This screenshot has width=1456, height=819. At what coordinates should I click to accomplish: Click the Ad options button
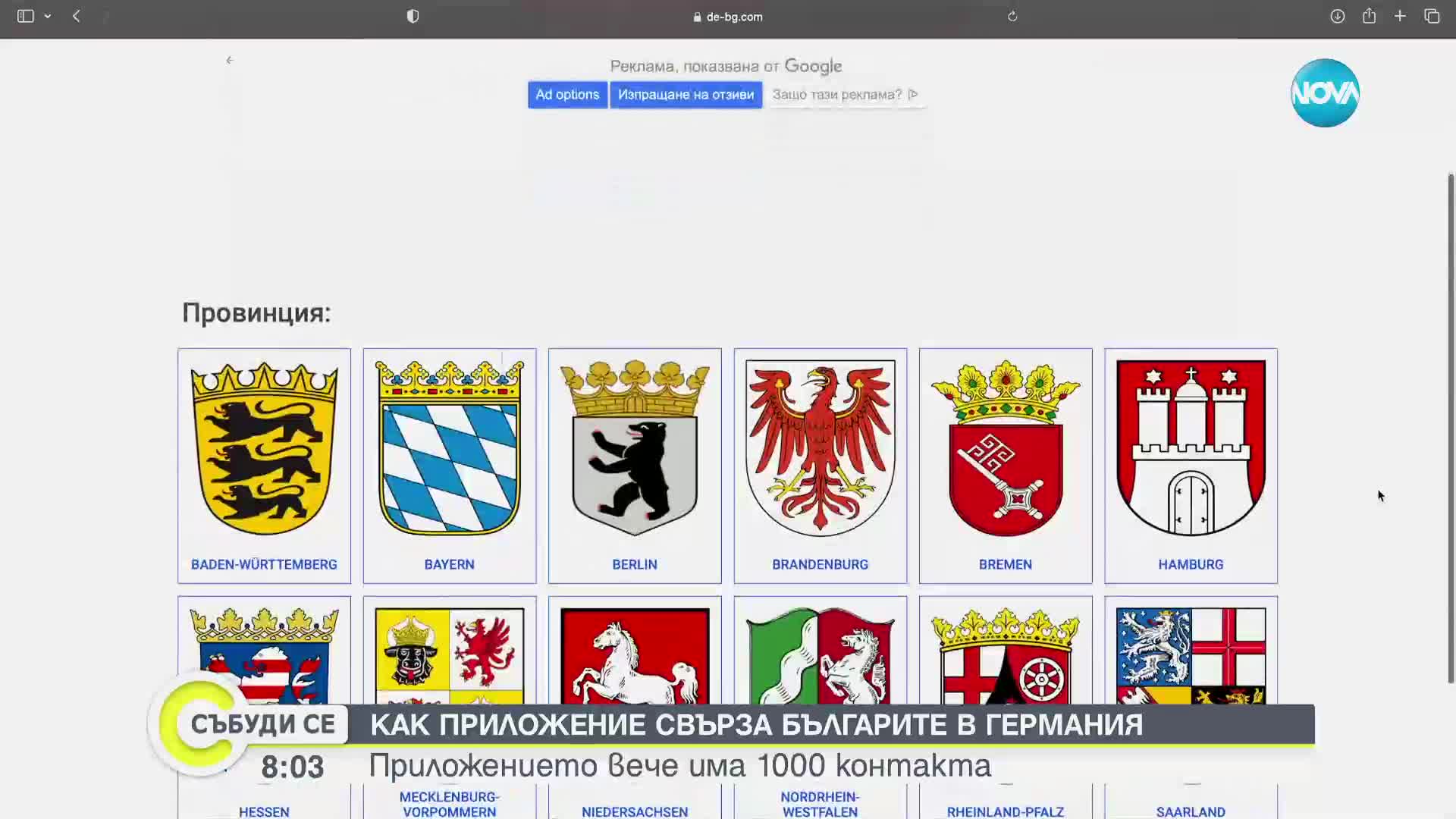(567, 95)
